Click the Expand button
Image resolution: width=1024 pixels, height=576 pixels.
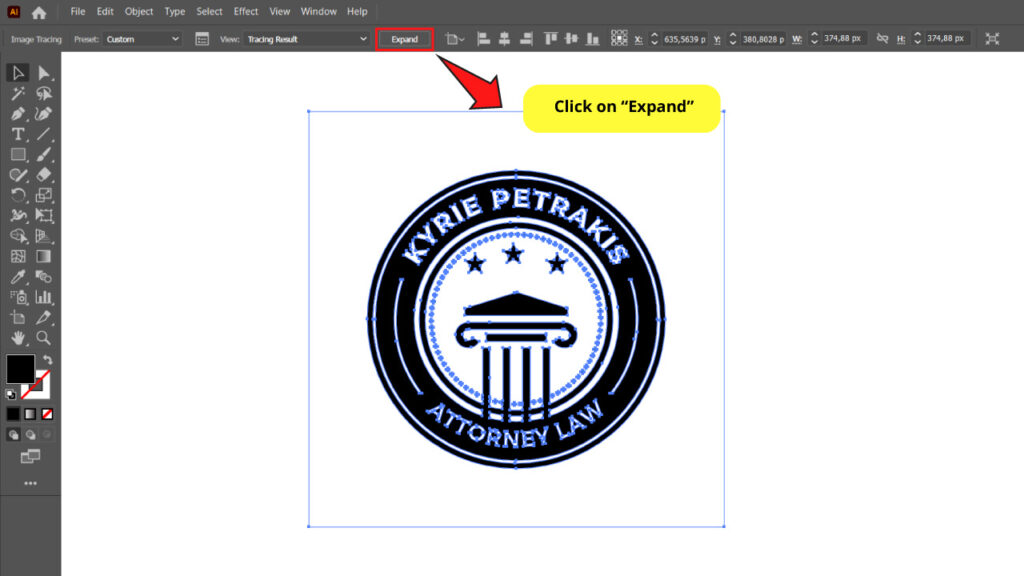click(x=404, y=39)
